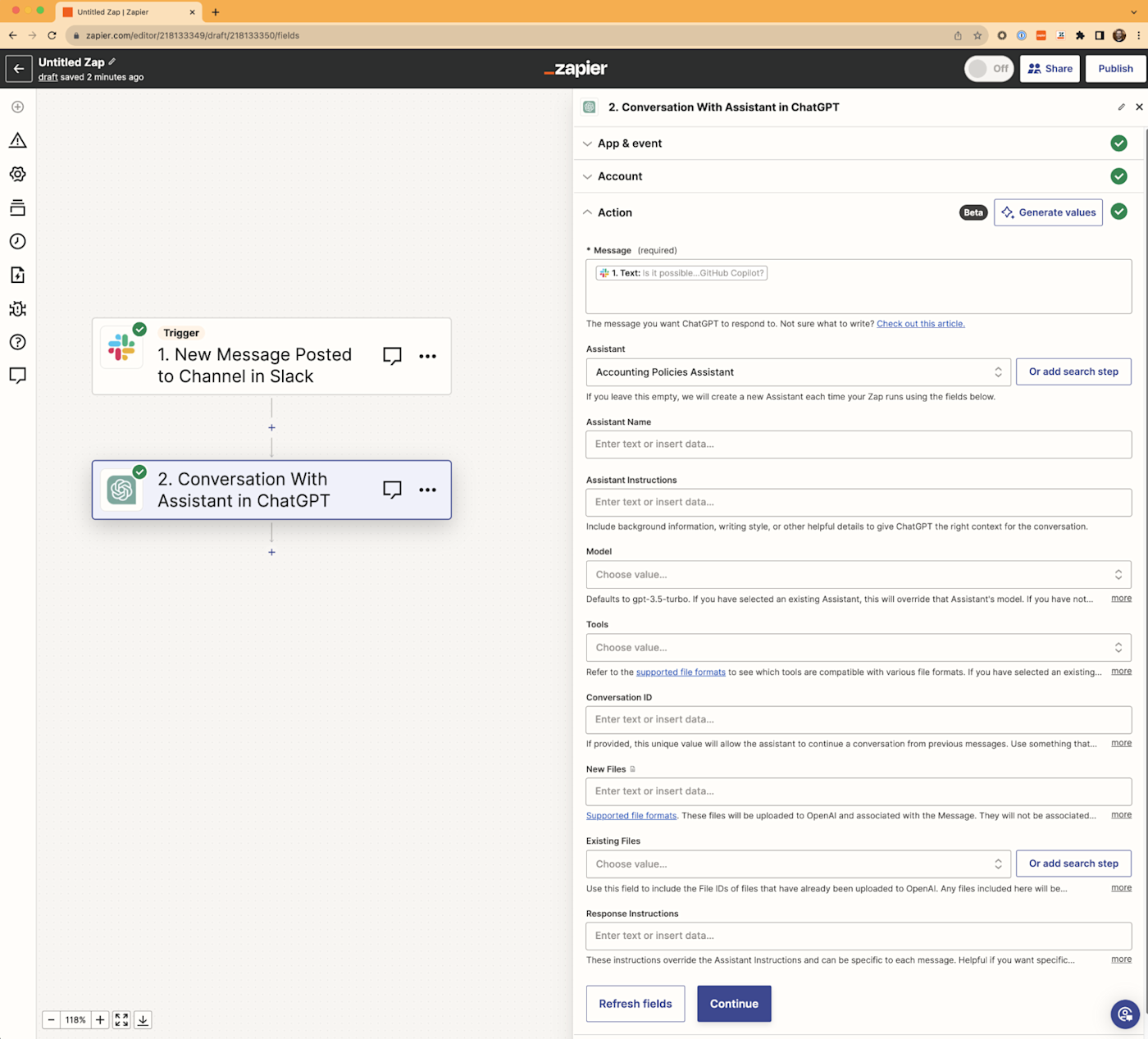Add a step between trigger and ChatGPT action
1148x1039 pixels.
point(271,428)
